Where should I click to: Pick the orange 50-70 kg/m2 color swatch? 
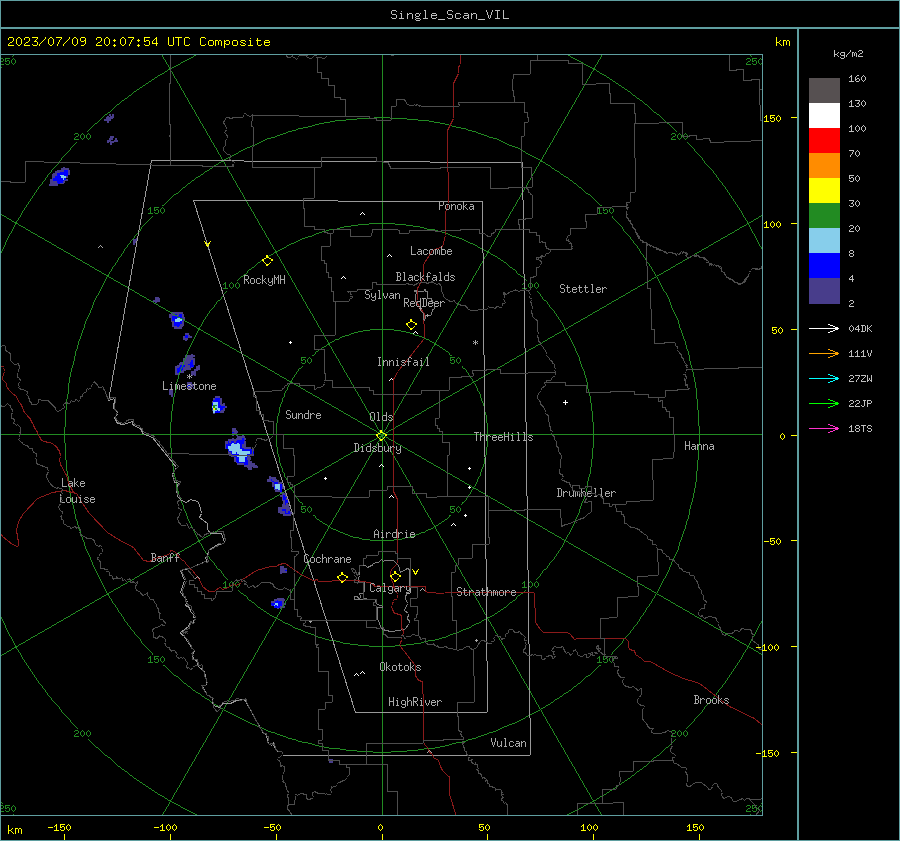(x=824, y=166)
